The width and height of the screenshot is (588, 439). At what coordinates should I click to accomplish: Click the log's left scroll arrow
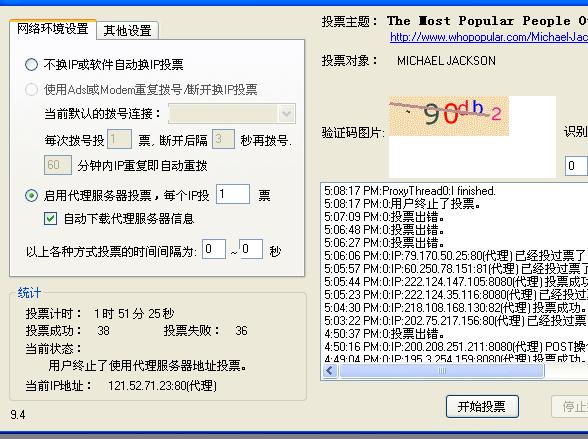coord(330,371)
